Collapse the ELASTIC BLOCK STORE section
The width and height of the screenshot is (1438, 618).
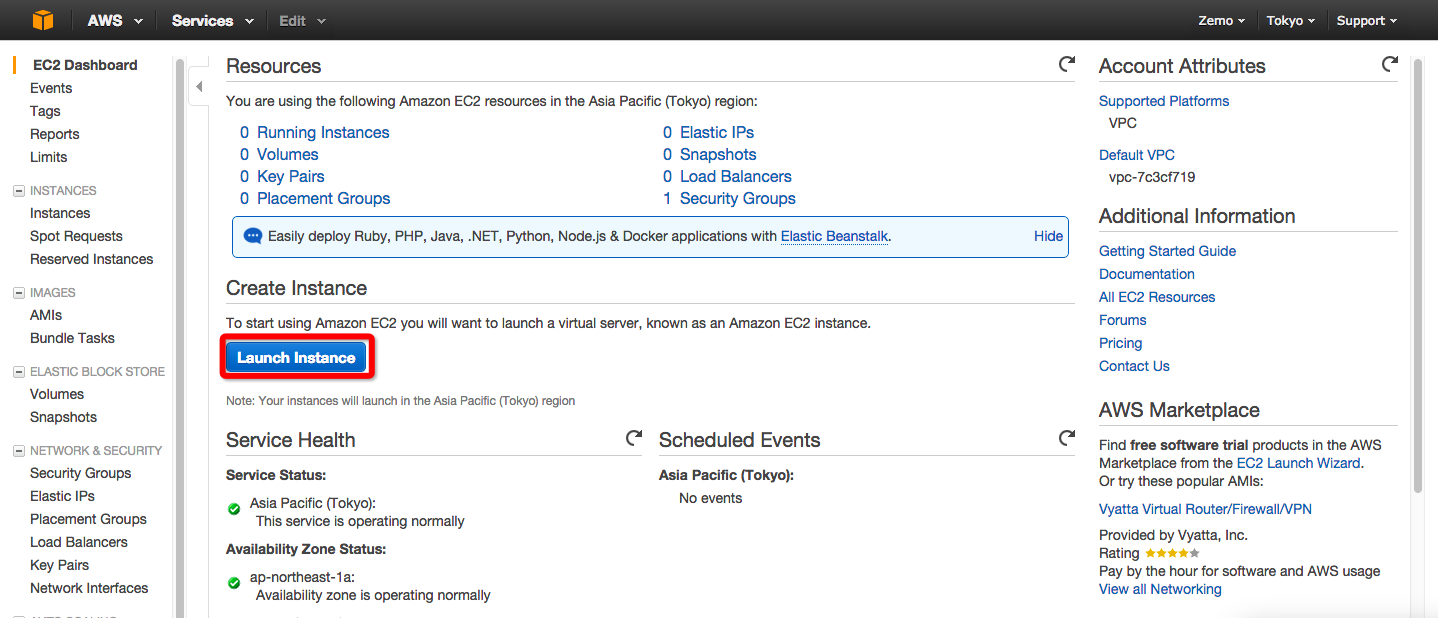point(19,372)
